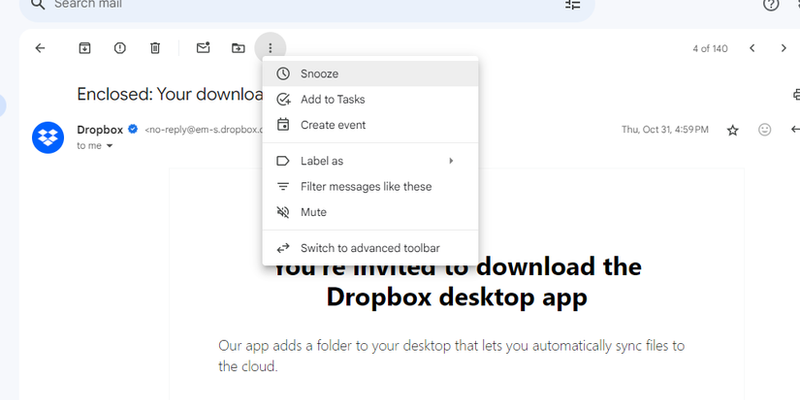
Task: Open search options filter icon
Action: click(x=572, y=5)
